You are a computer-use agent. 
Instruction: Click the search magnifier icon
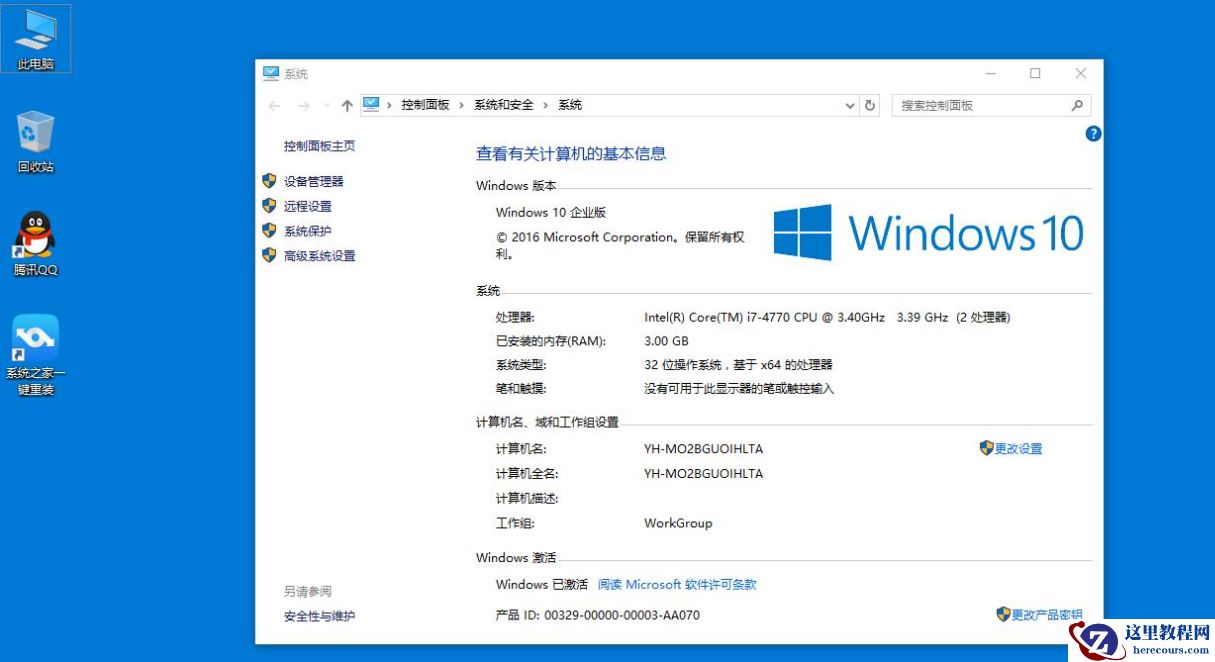click(1077, 105)
